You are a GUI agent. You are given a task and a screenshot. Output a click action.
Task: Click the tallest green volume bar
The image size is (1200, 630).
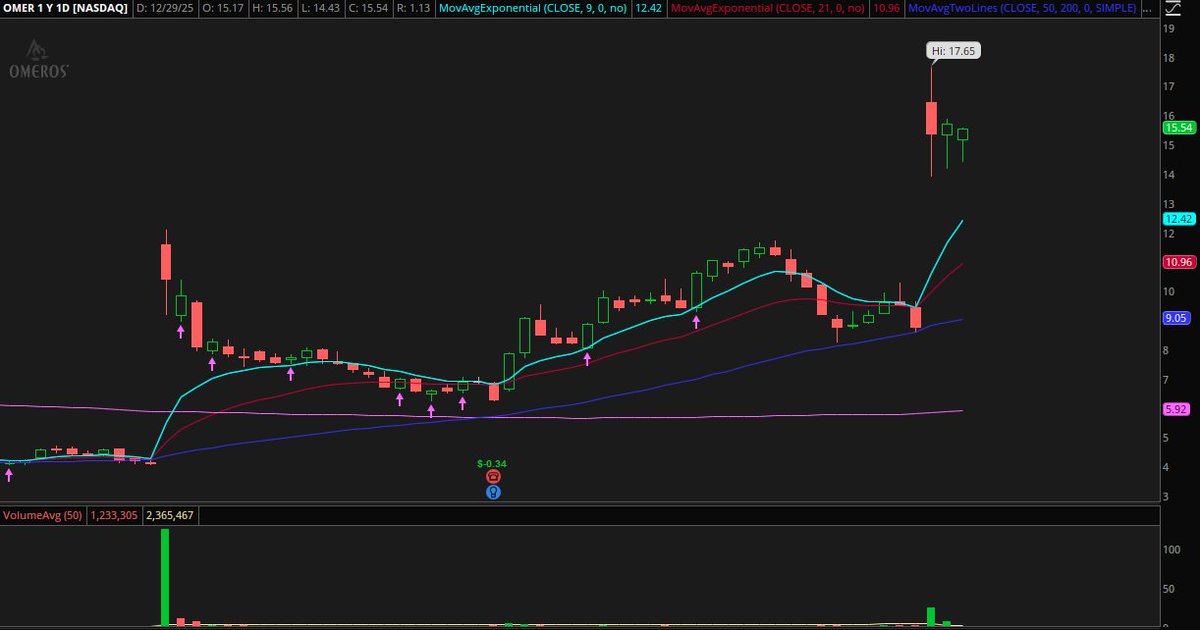pos(165,577)
